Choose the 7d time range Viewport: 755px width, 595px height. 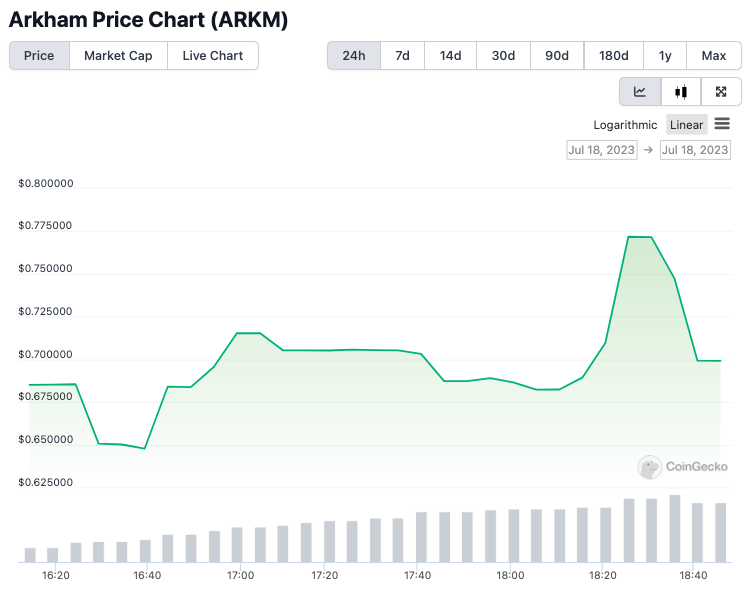pos(402,56)
